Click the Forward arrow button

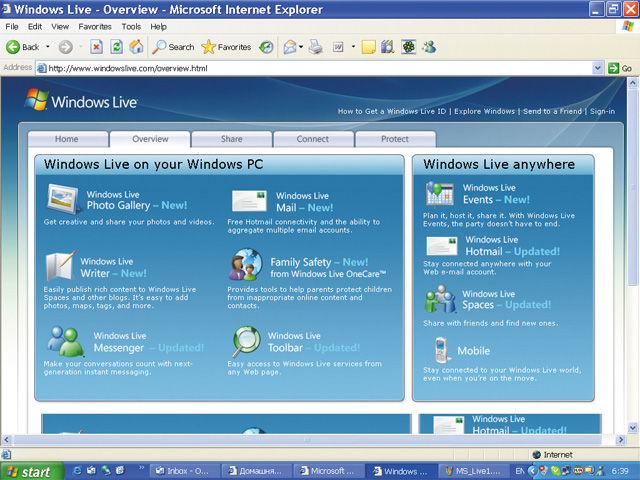coord(65,47)
